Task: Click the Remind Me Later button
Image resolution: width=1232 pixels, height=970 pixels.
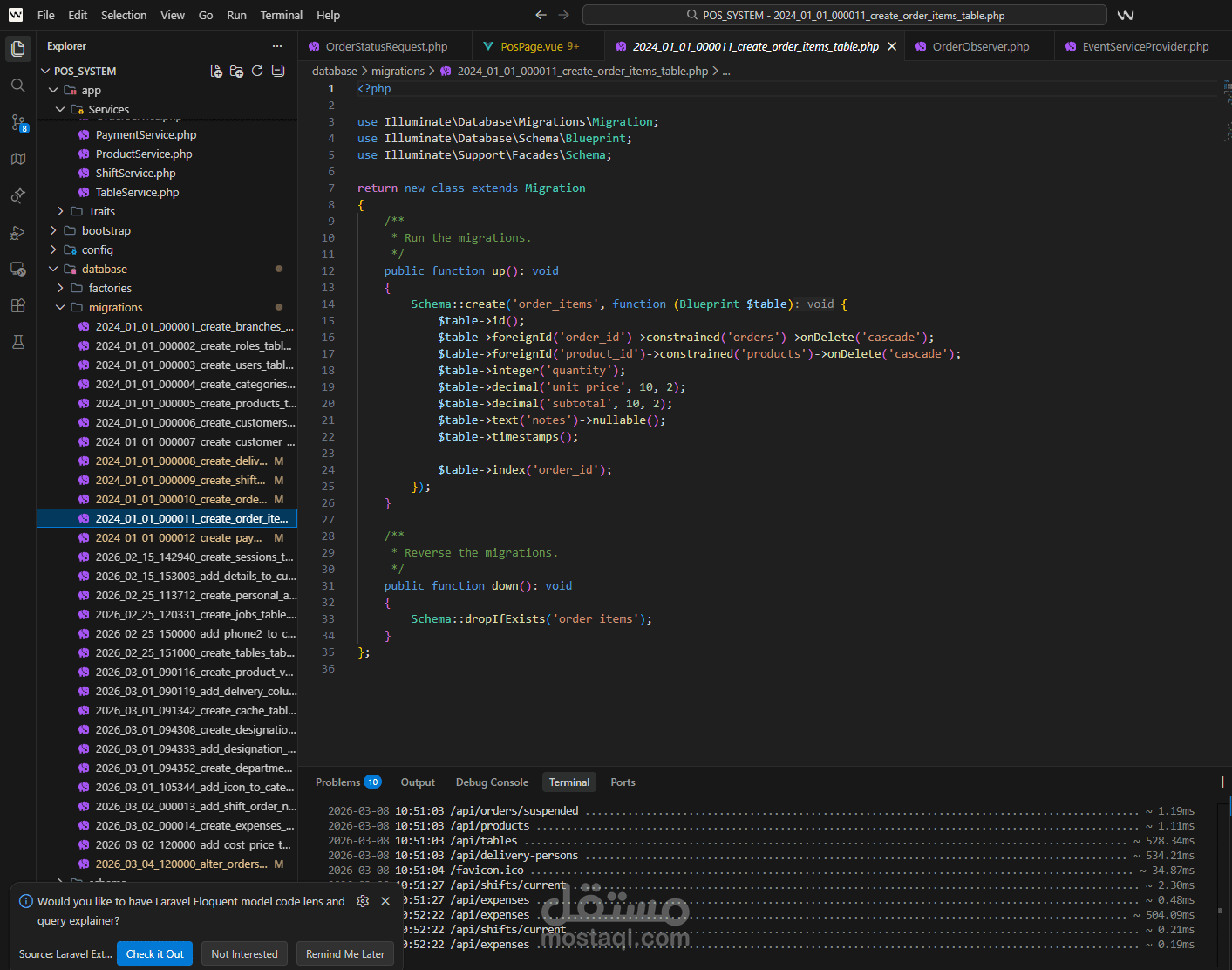Action: pos(345,953)
